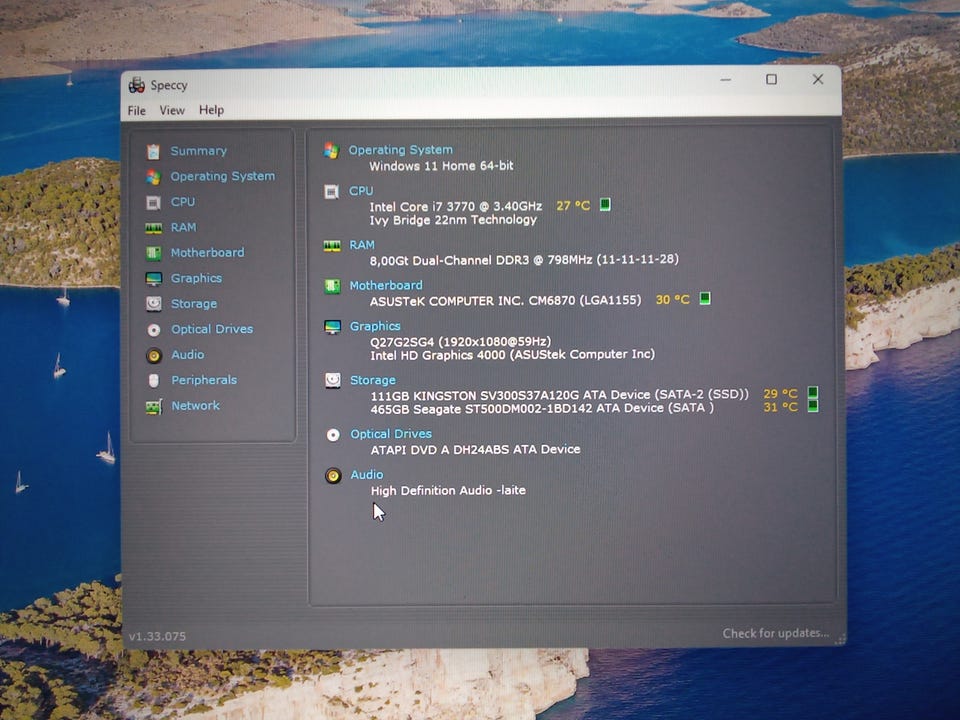Click Optical Drives disc icon in summary pane
960x720 pixels.
pos(333,435)
